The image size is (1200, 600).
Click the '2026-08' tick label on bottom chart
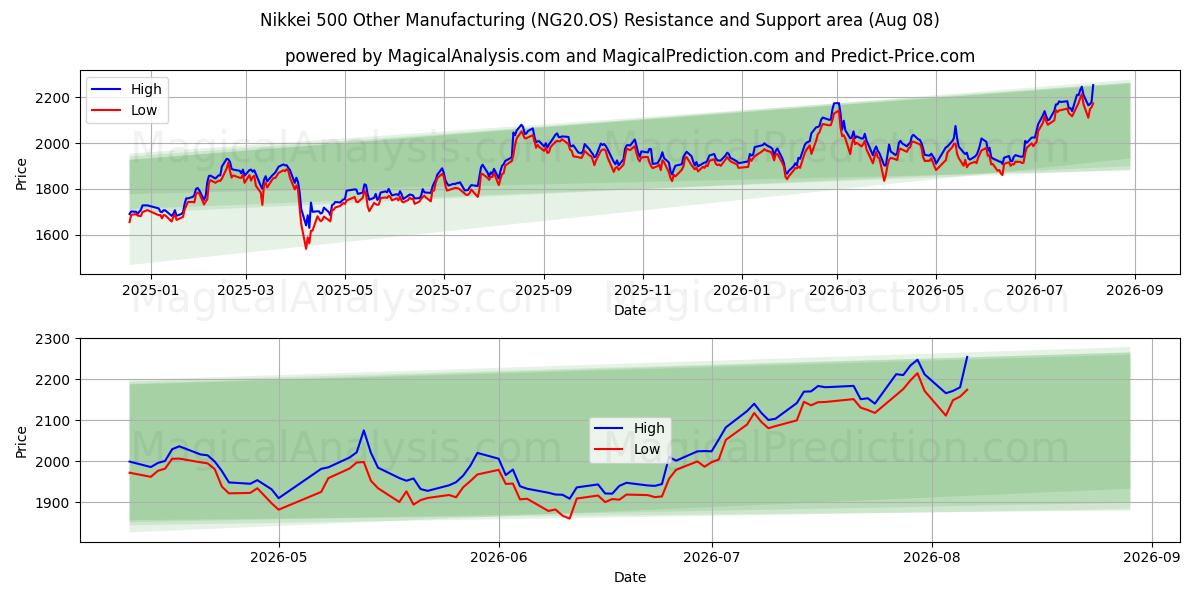(932, 558)
